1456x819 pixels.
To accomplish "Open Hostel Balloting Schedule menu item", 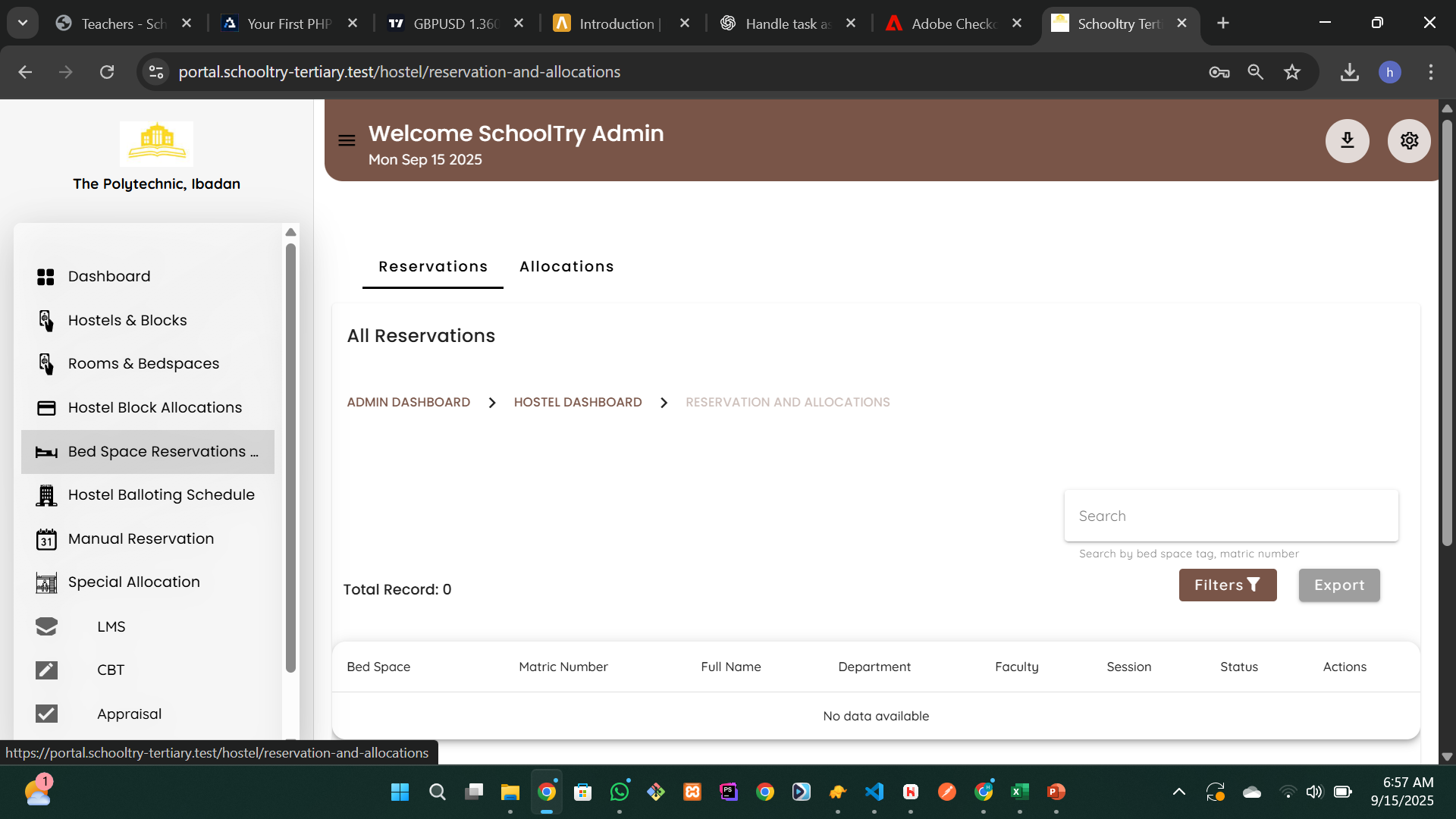I will click(148, 495).
